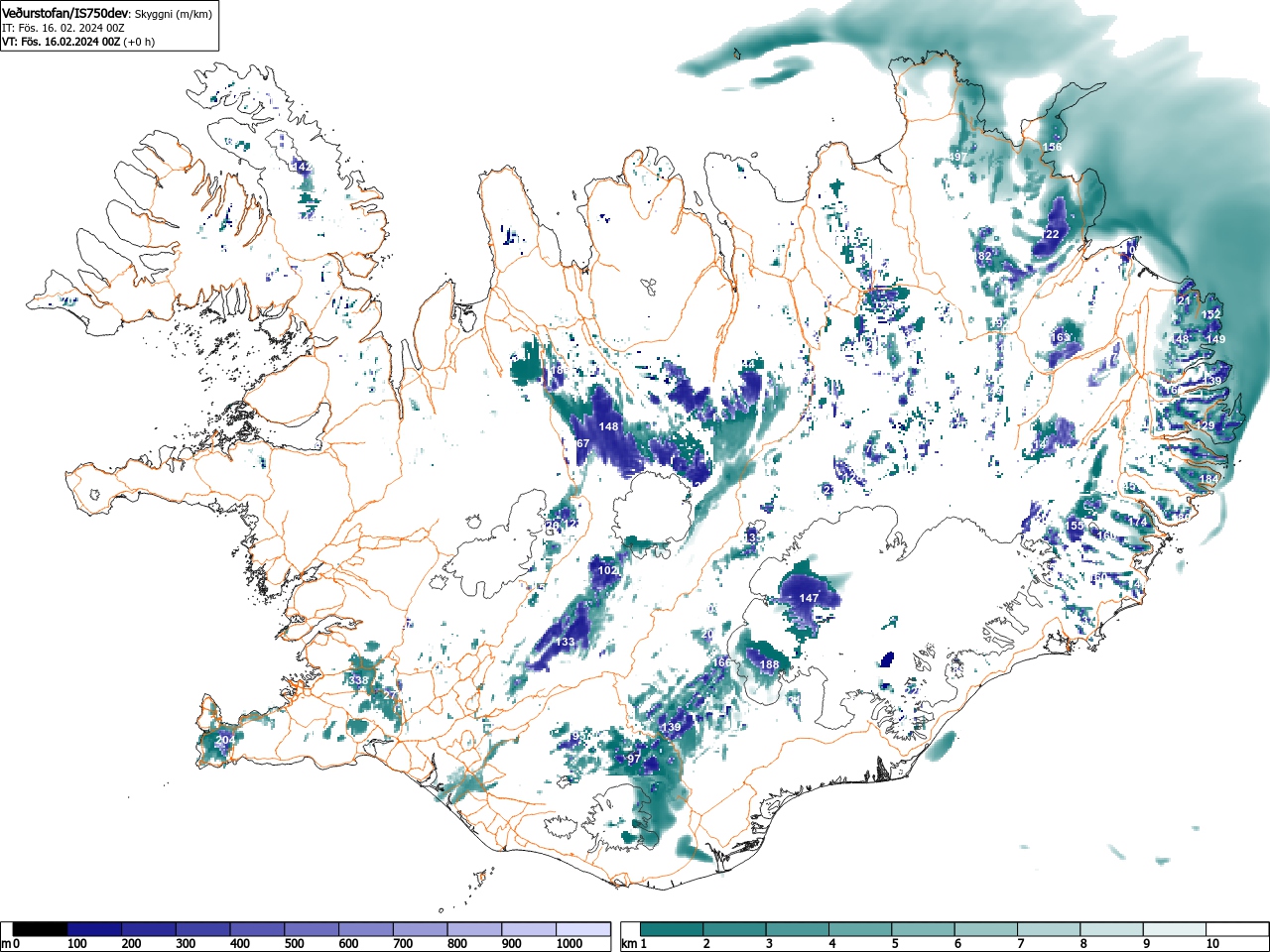
Task: Click the 2–3 km teal legend swatch
Action: [735, 929]
